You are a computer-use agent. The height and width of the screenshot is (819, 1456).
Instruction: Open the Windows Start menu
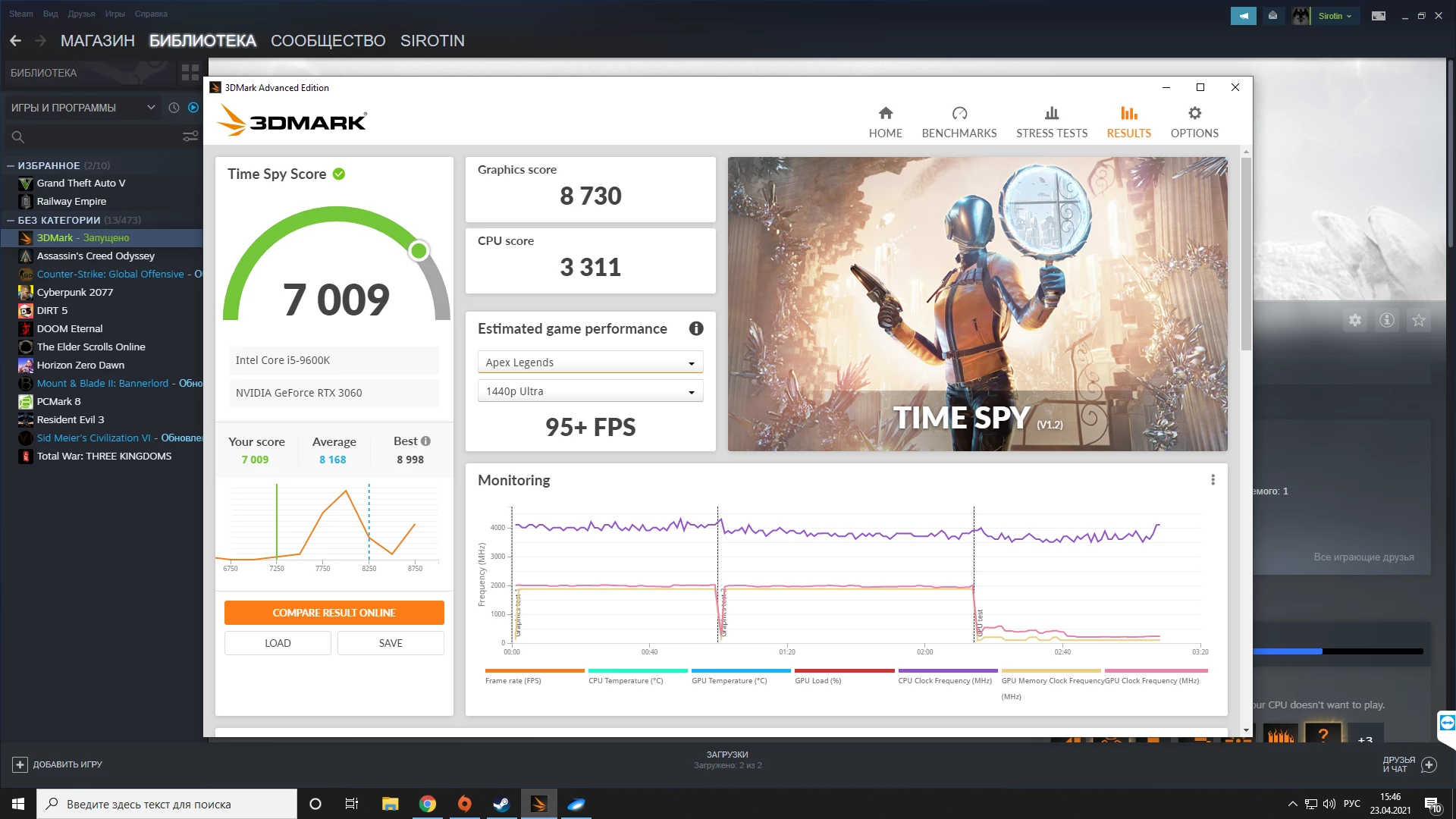[x=18, y=804]
